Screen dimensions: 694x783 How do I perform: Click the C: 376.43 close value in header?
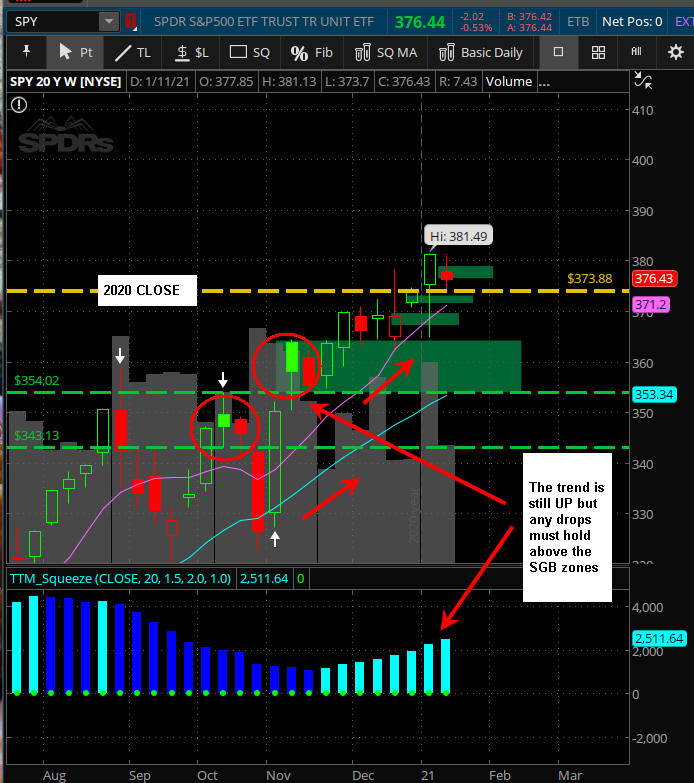(403, 81)
